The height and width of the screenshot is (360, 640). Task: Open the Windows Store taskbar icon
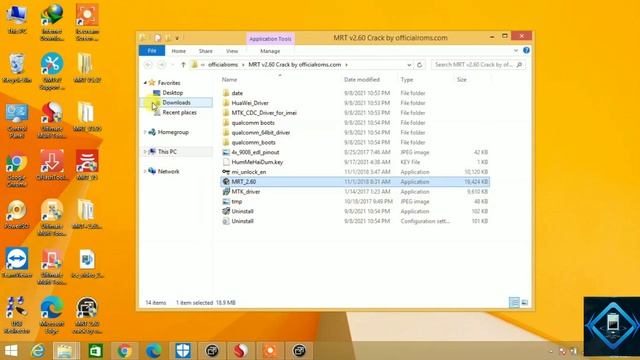[96, 351]
